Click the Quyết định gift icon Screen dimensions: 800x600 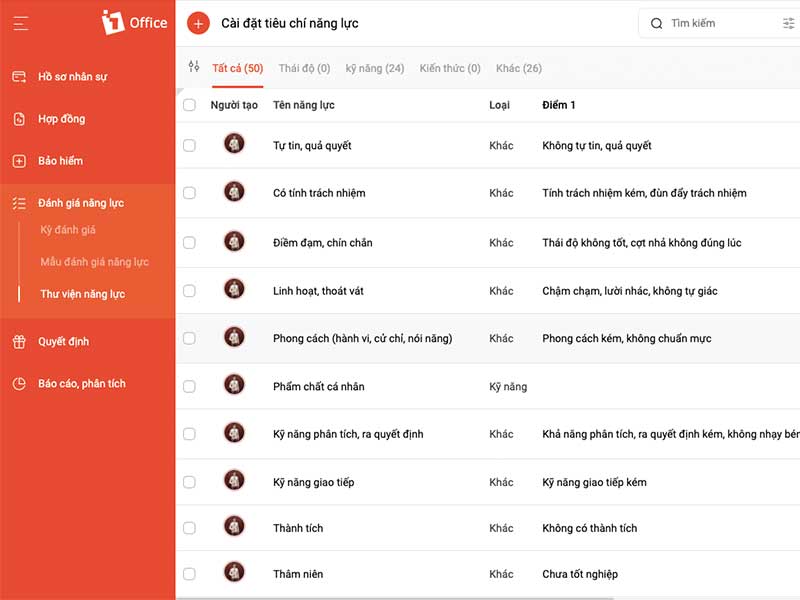pyautogui.click(x=19, y=342)
